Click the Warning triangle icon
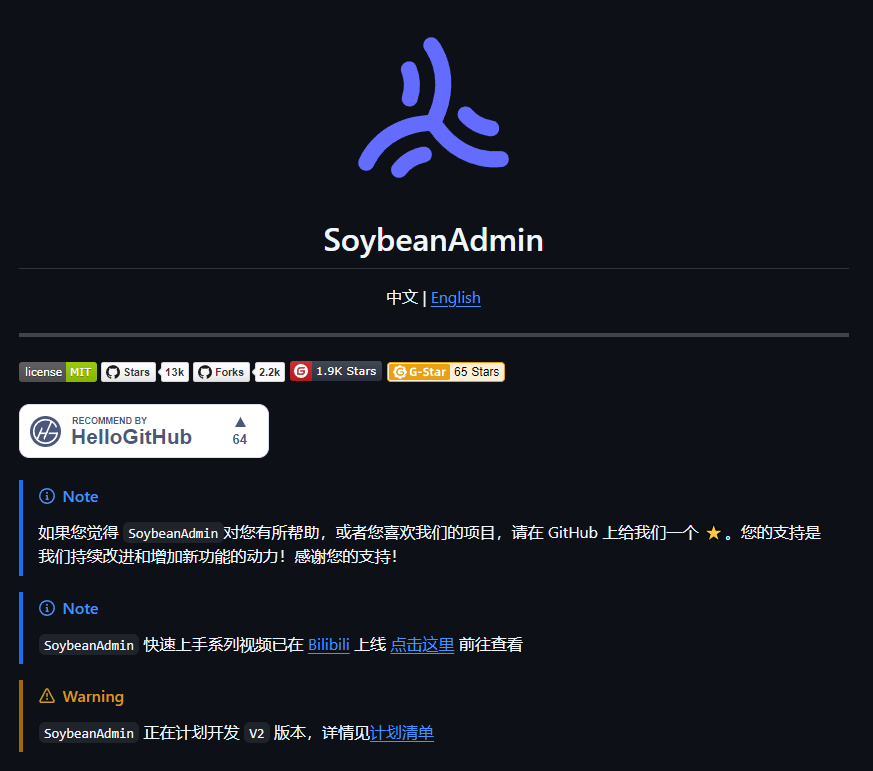This screenshot has width=873, height=771. coord(47,696)
